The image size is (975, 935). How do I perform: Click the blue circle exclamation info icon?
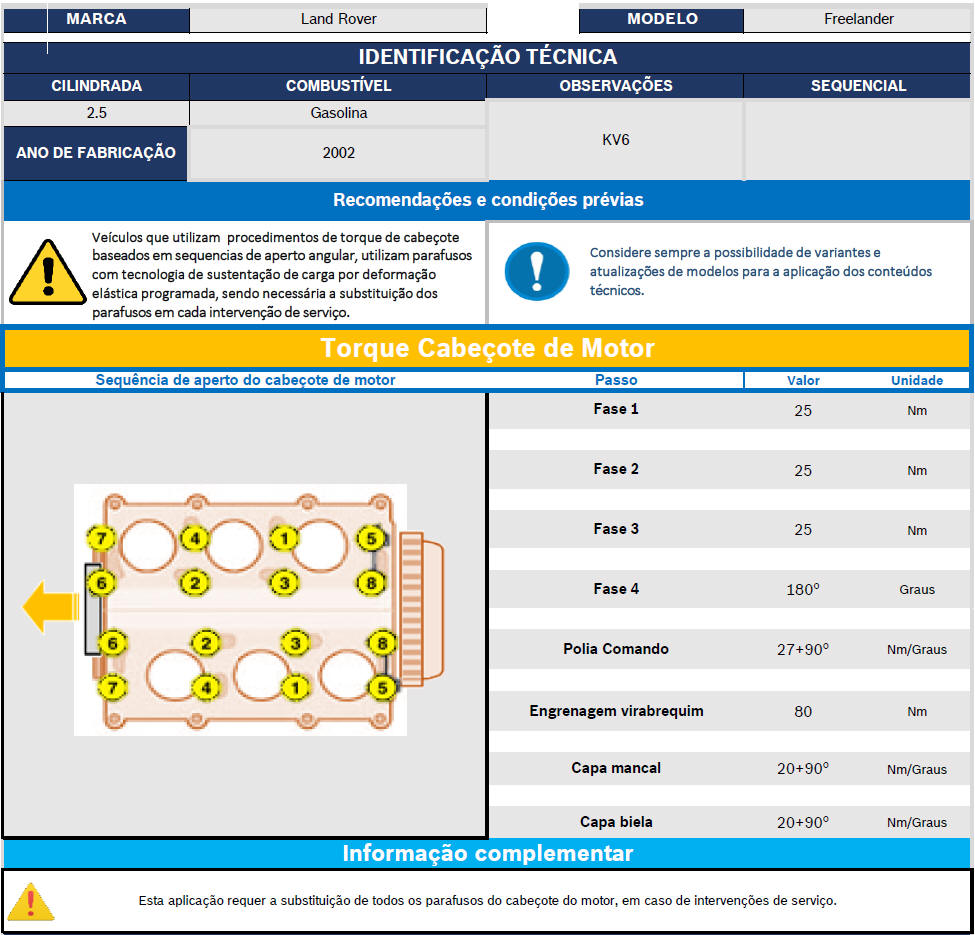536,271
